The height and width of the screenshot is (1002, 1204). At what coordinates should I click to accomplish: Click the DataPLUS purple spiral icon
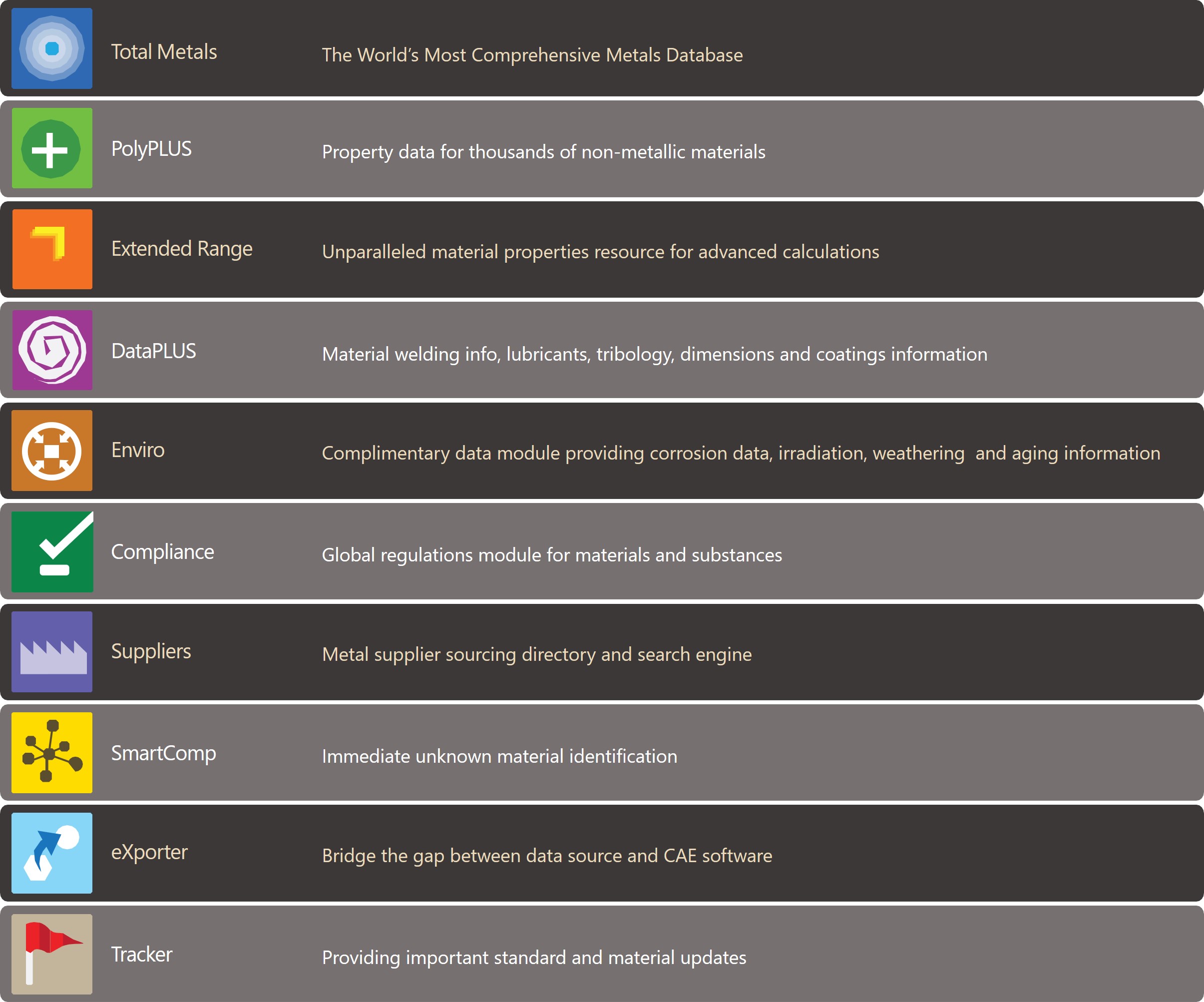pos(51,350)
